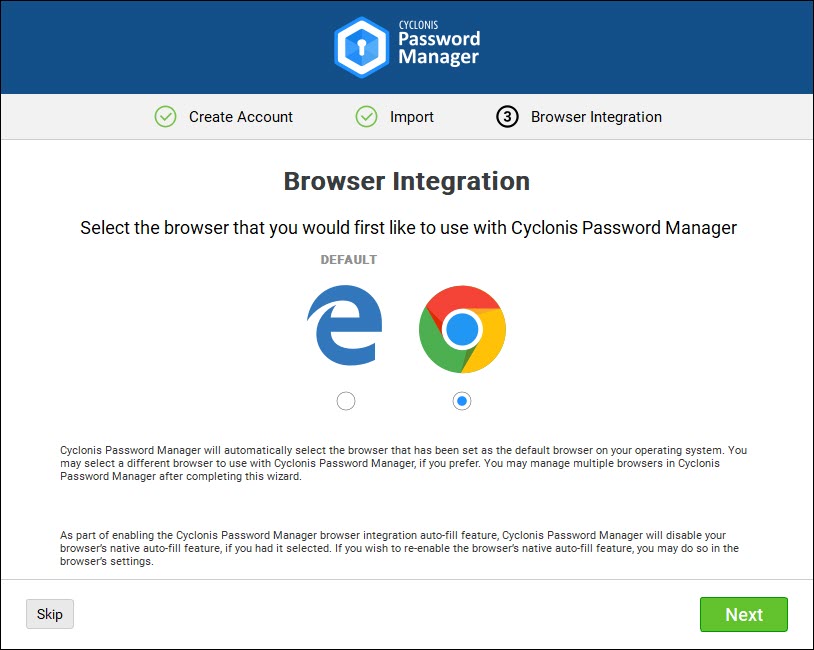Click the bold Browser Integration heading

pyautogui.click(x=407, y=181)
